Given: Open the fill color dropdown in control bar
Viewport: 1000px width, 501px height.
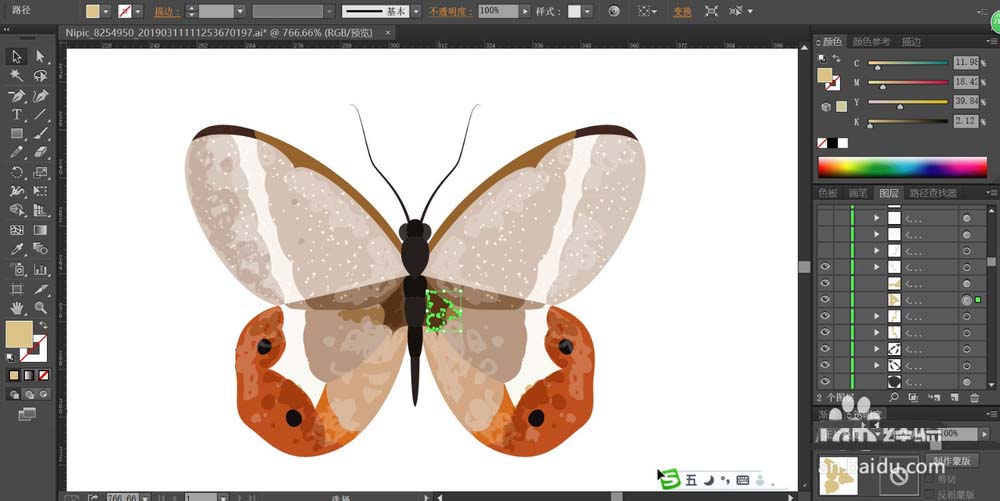Looking at the screenshot, I should (x=107, y=11).
